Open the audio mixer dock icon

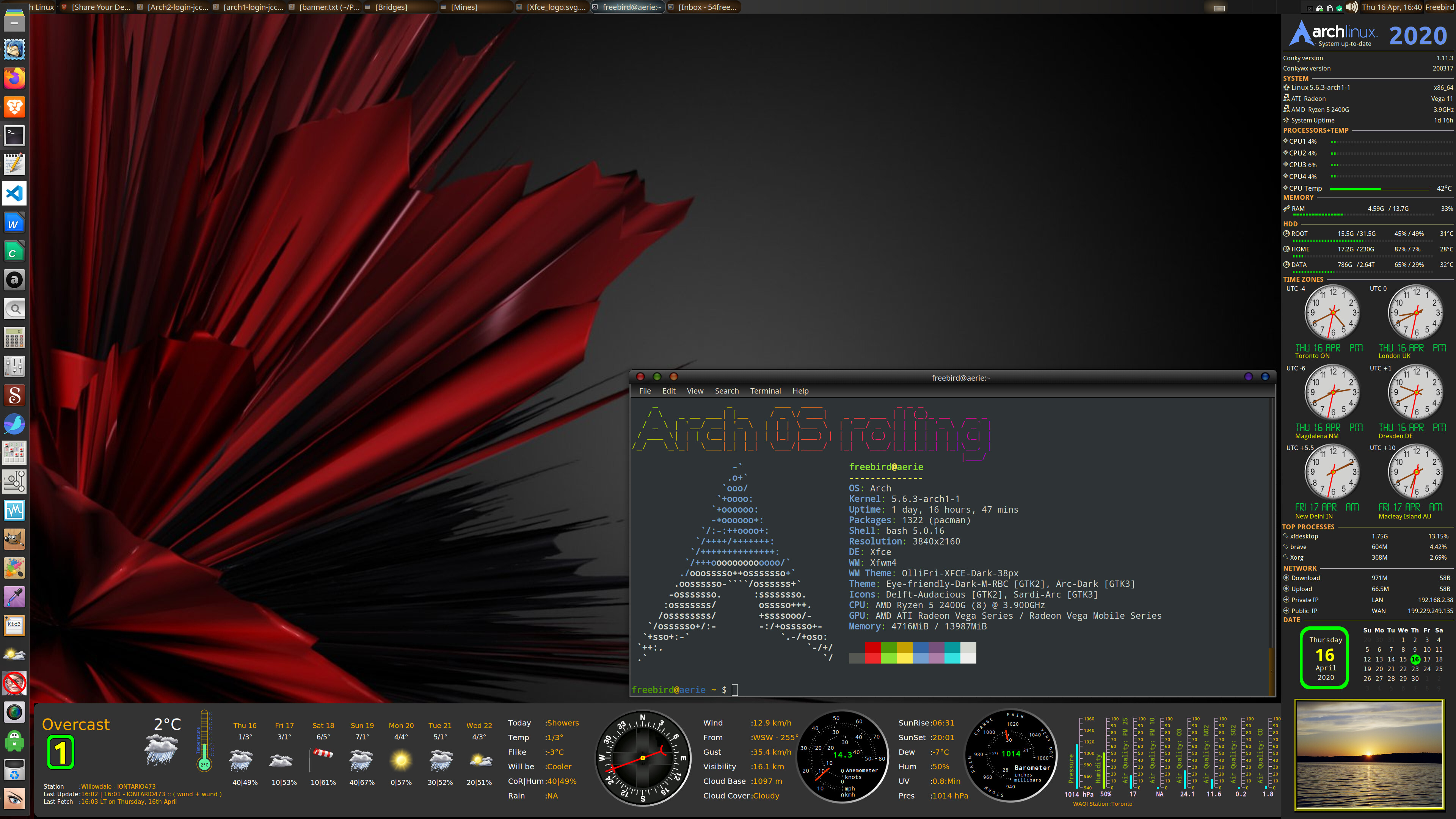(14, 366)
